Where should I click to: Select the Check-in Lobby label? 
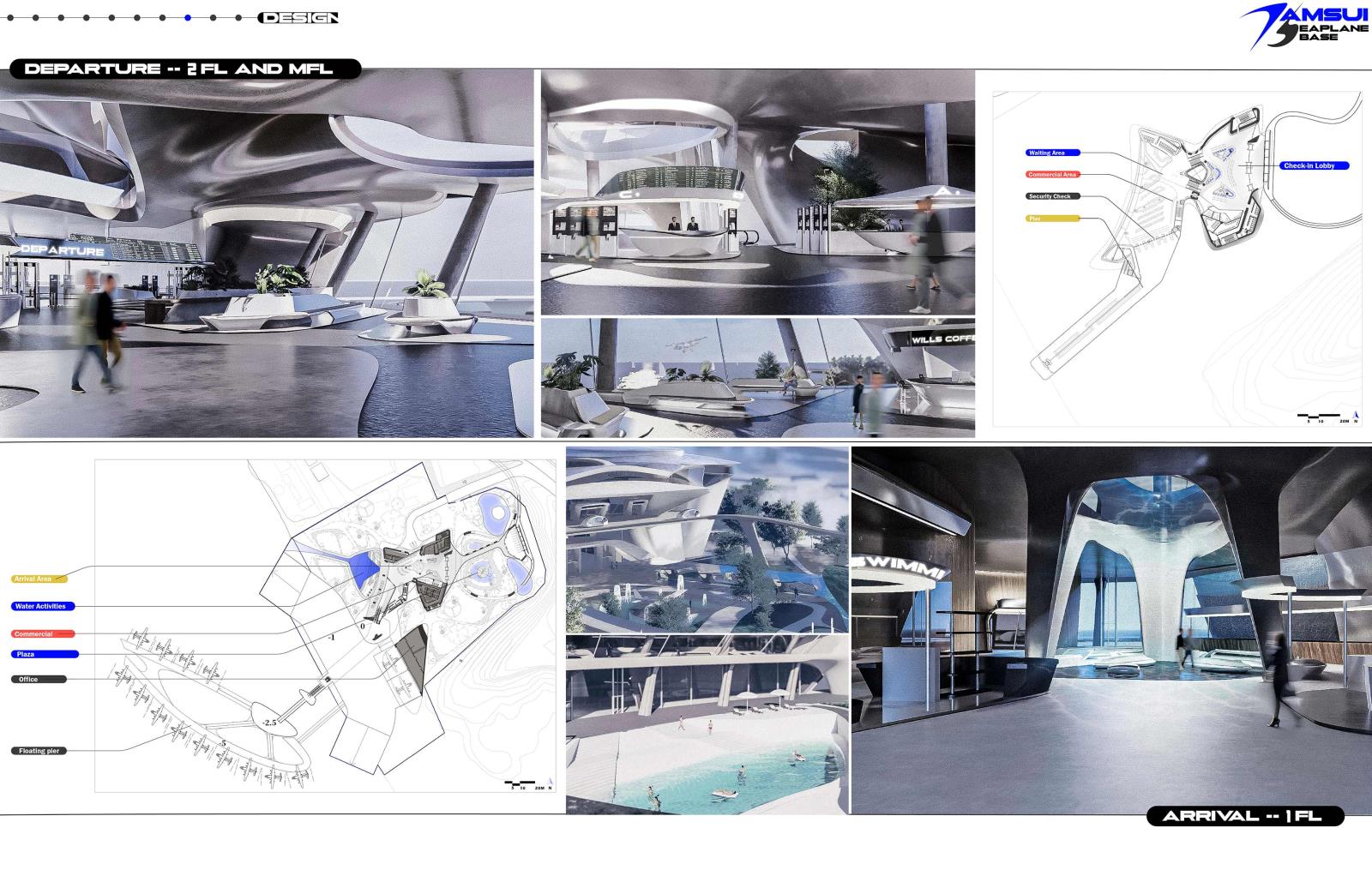tap(1314, 165)
